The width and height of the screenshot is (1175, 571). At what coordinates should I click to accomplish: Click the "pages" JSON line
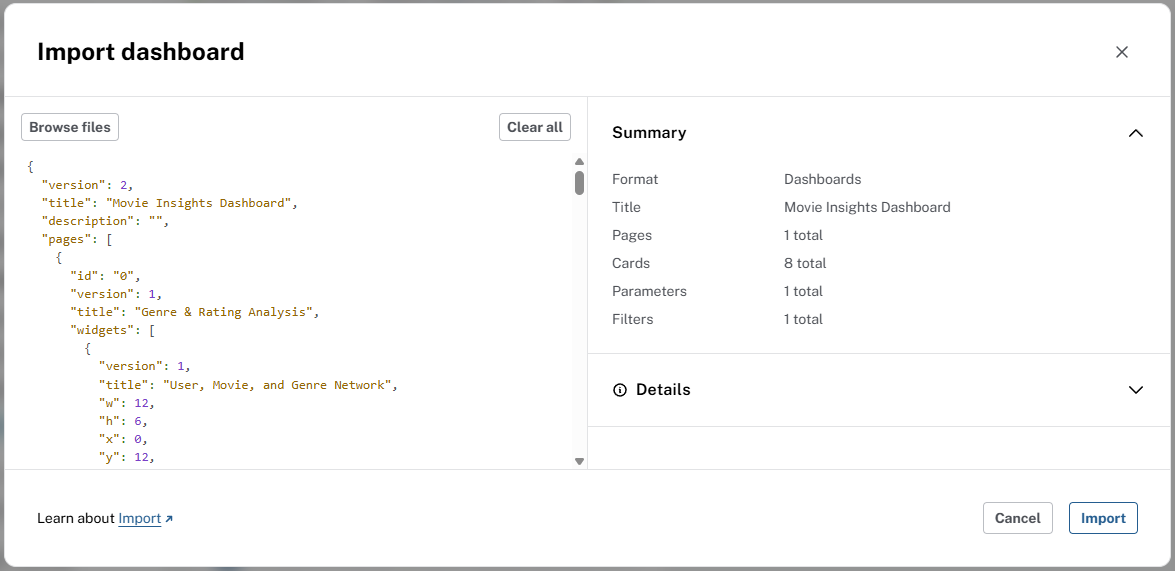(76, 239)
